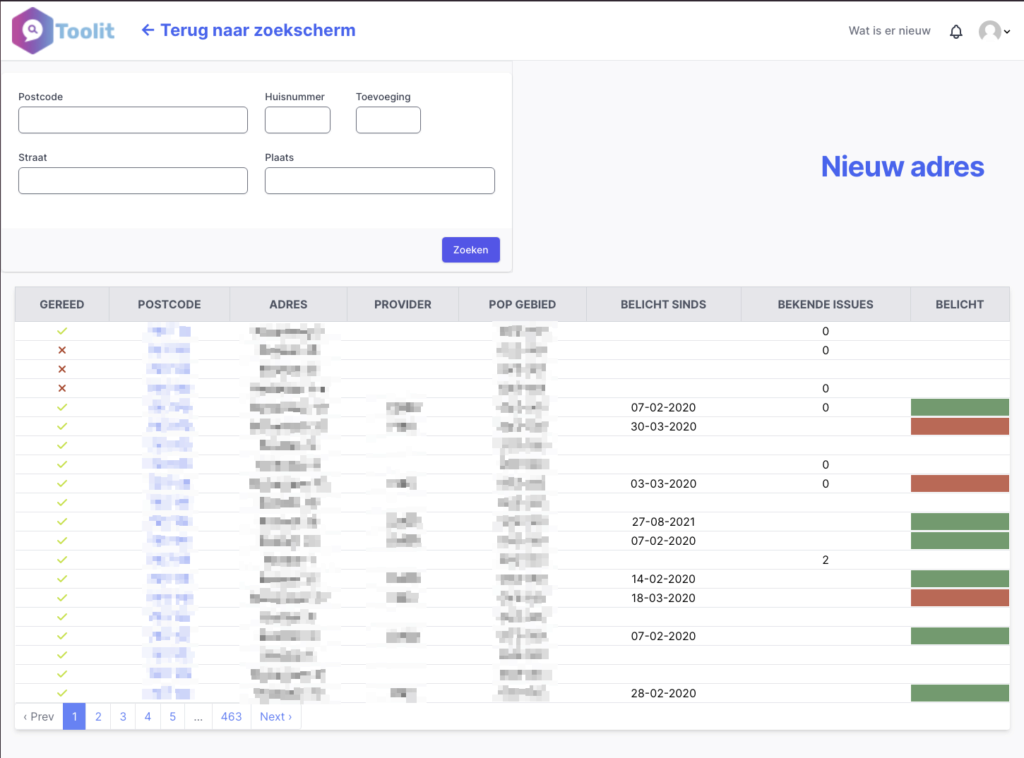Image resolution: width=1024 pixels, height=758 pixels.
Task: Sort by the Gereed column header
Action: pyautogui.click(x=62, y=304)
